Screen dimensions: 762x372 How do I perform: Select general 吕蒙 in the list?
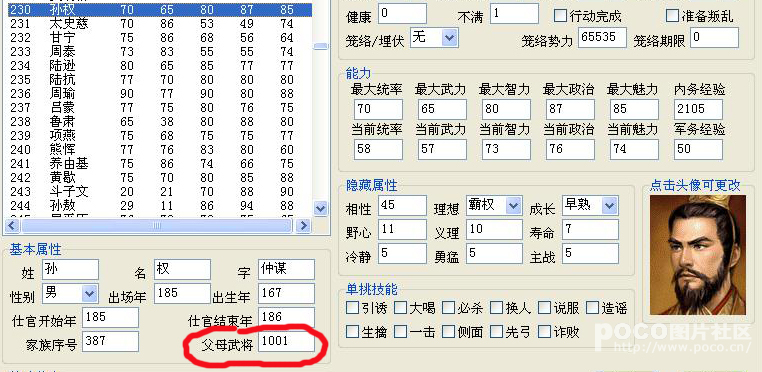[159, 107]
